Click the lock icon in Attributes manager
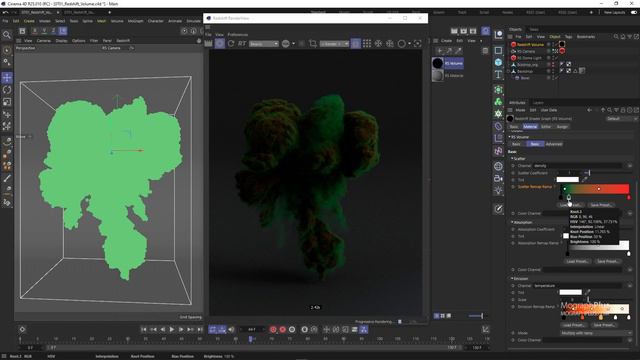640x360 pixels. click(623, 110)
